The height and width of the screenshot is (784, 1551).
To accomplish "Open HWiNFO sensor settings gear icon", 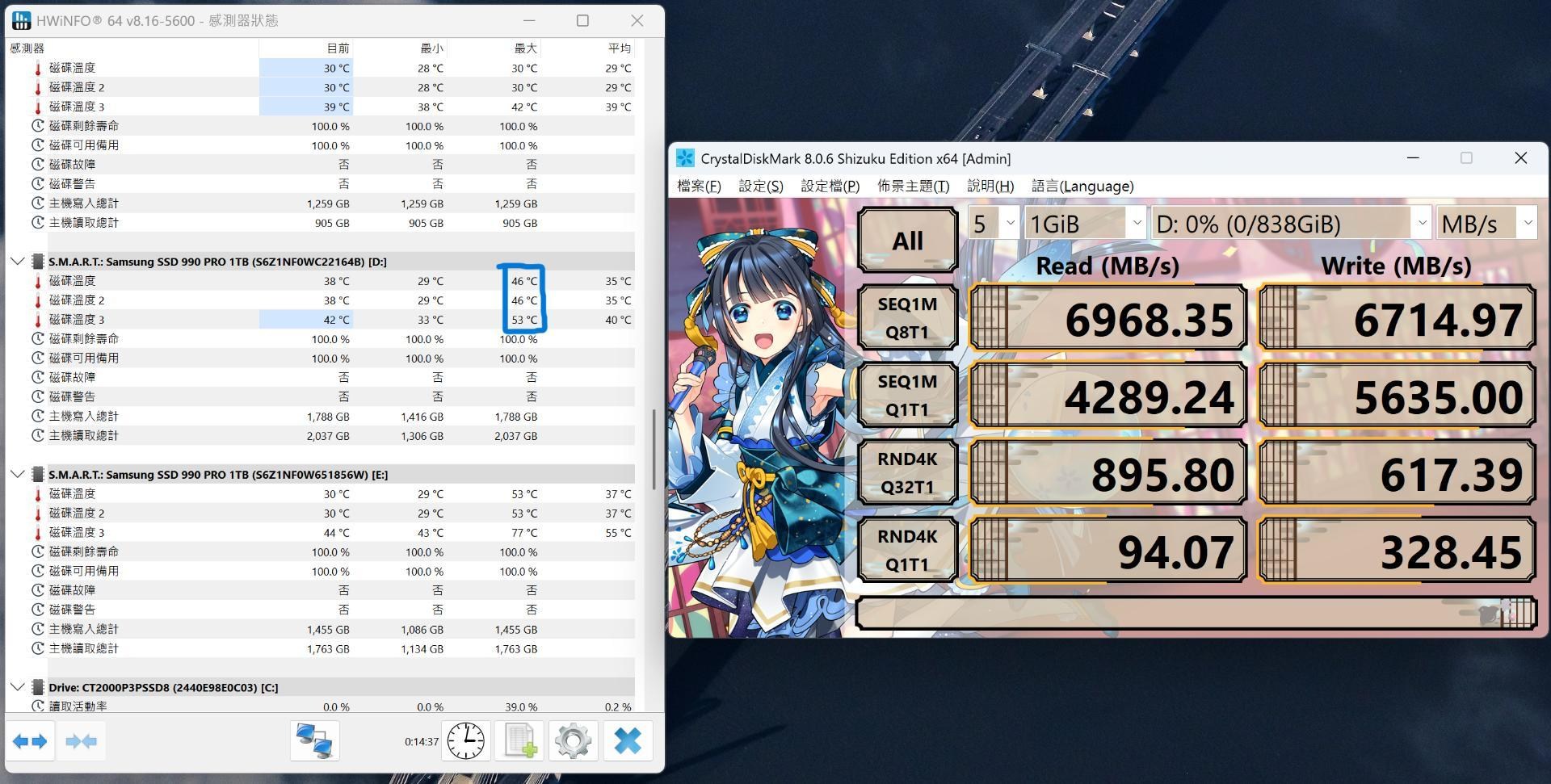I will tap(573, 740).
